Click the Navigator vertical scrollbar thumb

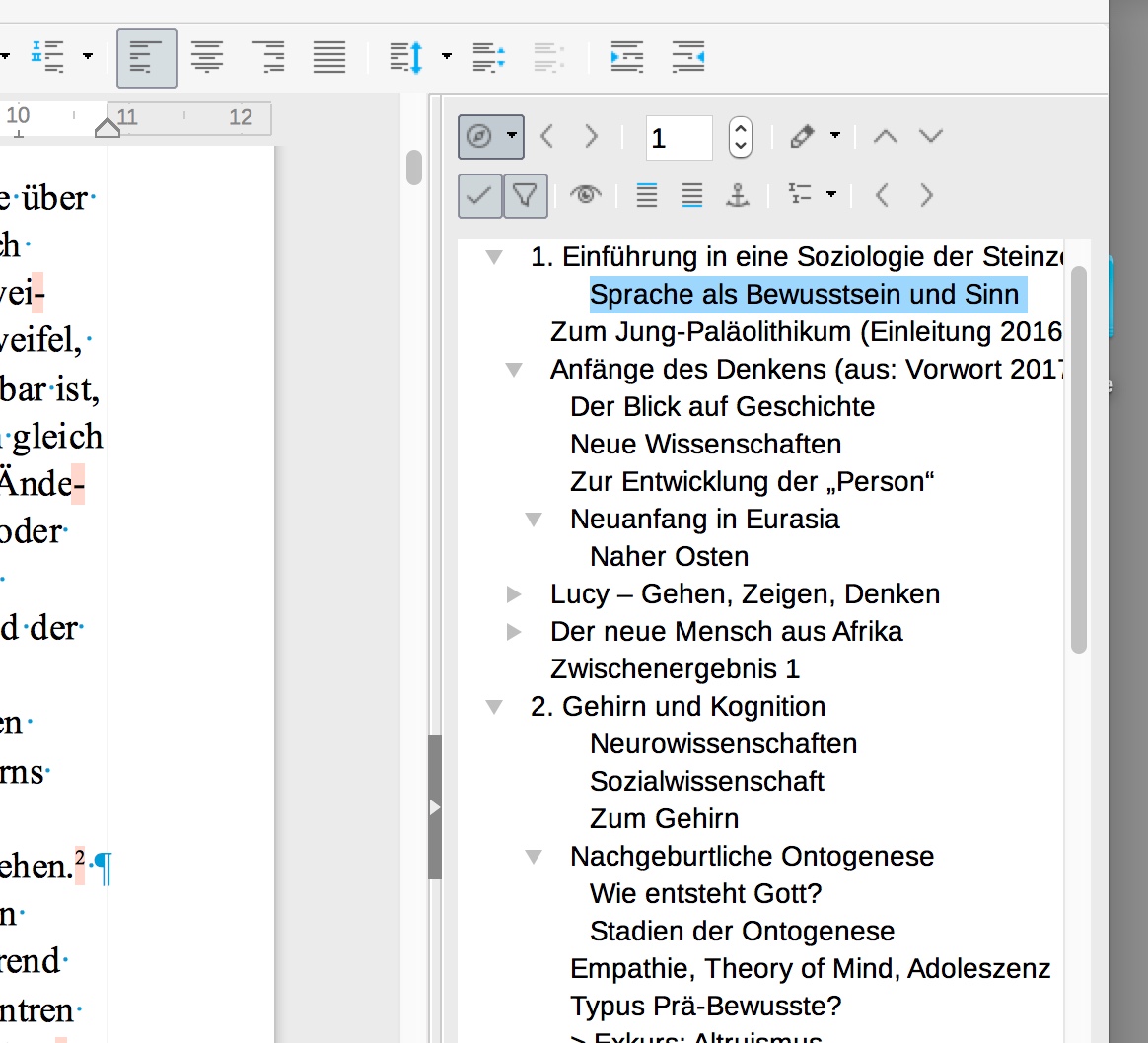coord(1078,459)
